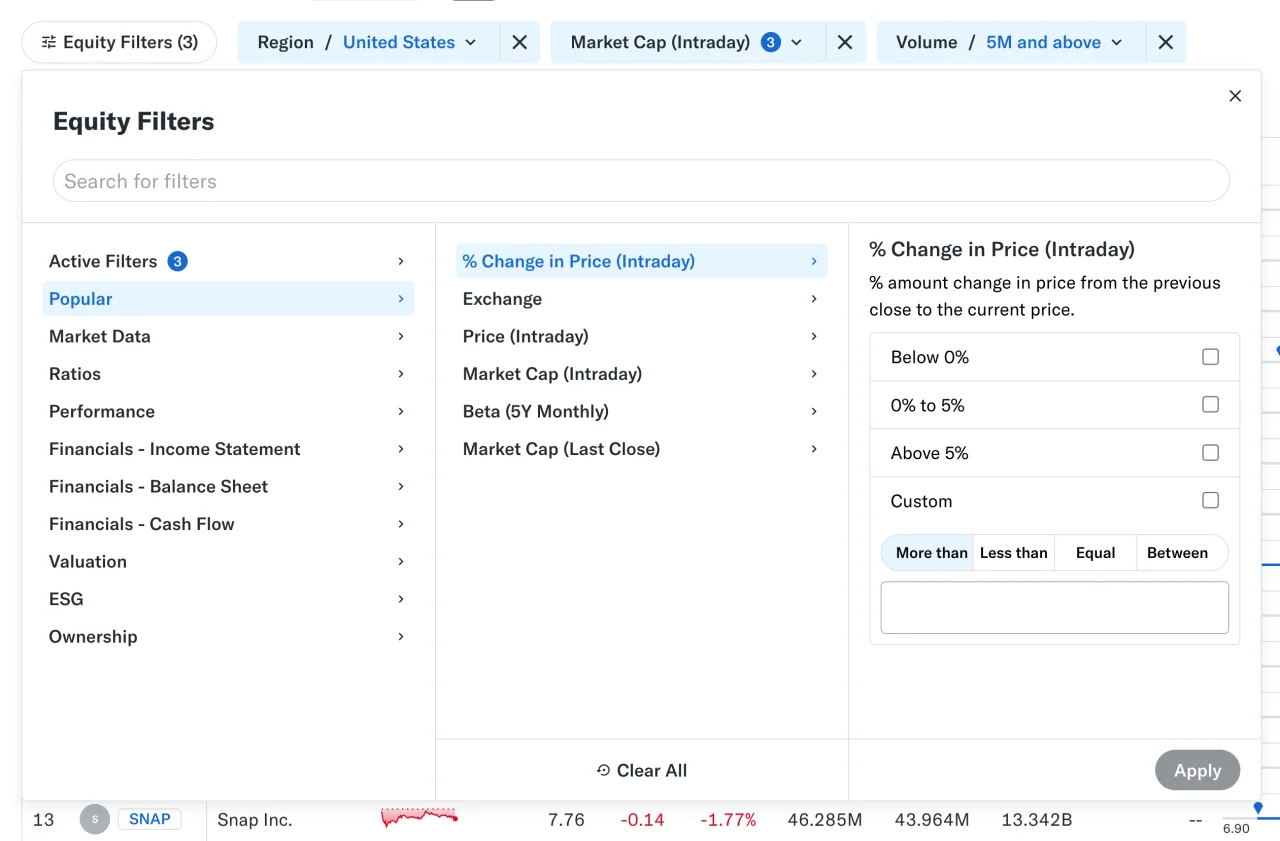Open the Market Cap (Intraday) chip dropdown
Image resolution: width=1280 pixels, height=841 pixels.
pyautogui.click(x=687, y=42)
